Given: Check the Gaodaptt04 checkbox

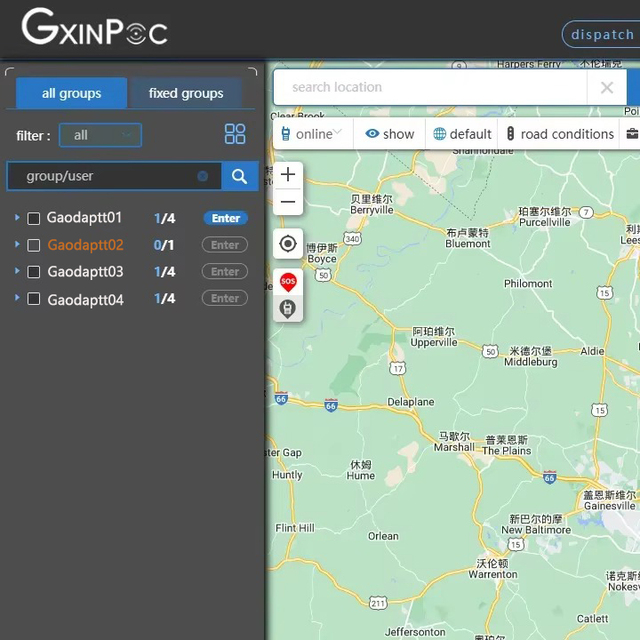Looking at the screenshot, I should click(x=33, y=299).
